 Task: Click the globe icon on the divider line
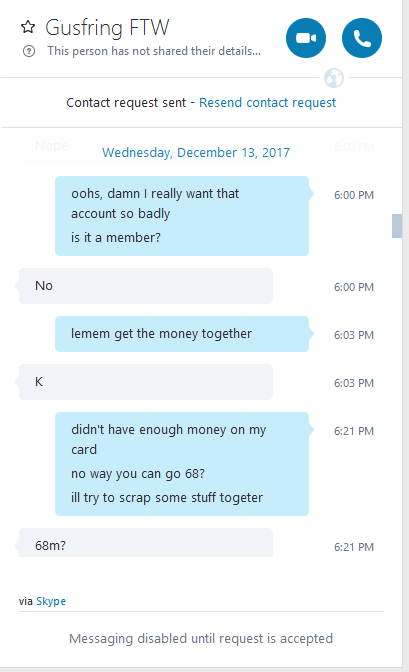point(334,78)
